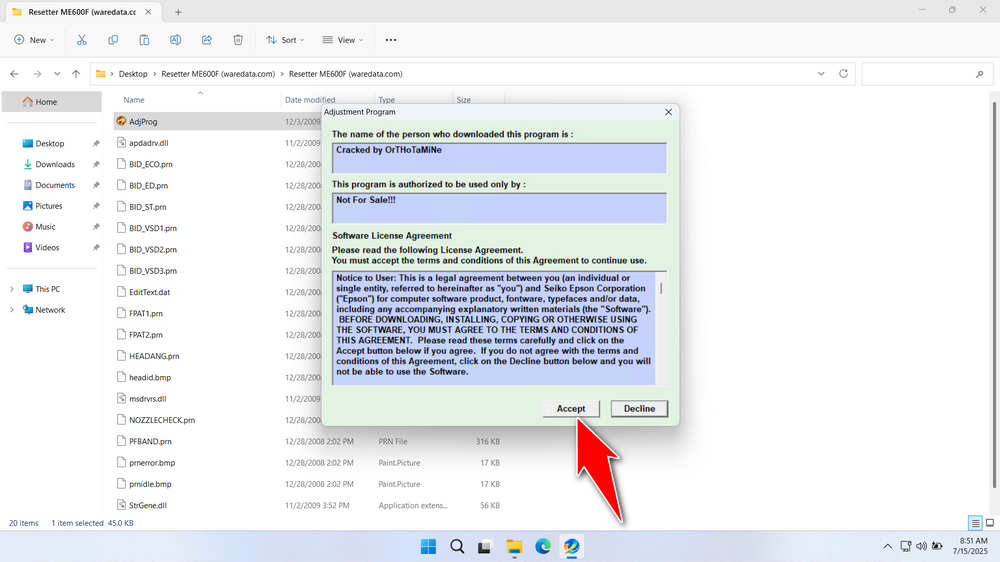Click the Paste icon in toolbar
This screenshot has width=1000, height=562.
(144, 40)
